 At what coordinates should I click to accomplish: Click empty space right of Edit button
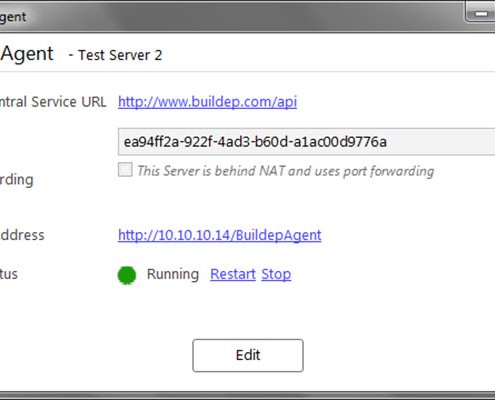[x=397, y=355]
